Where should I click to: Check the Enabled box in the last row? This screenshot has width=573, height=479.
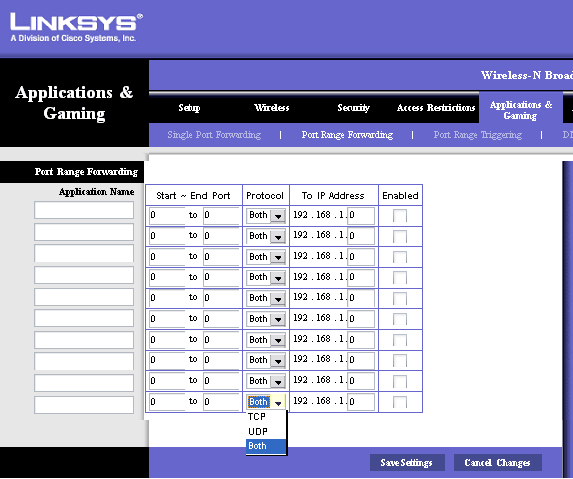400,402
